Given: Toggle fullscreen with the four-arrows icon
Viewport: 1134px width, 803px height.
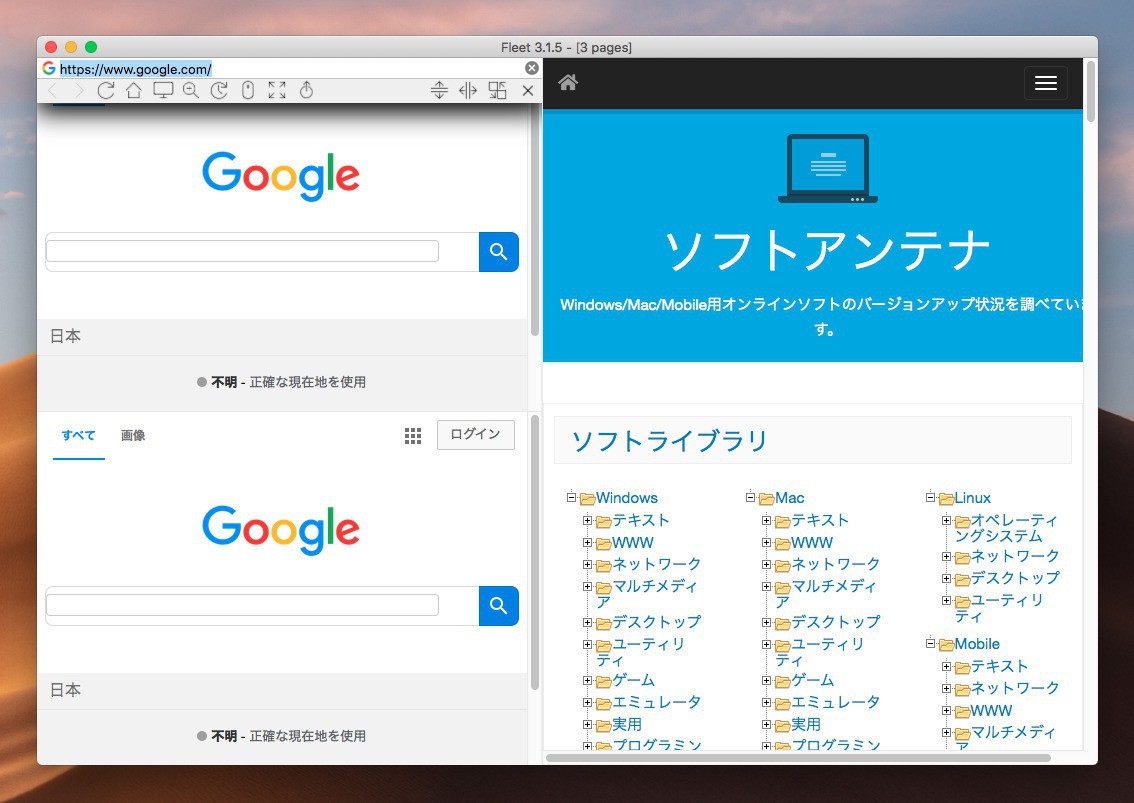Looking at the screenshot, I should [276, 90].
